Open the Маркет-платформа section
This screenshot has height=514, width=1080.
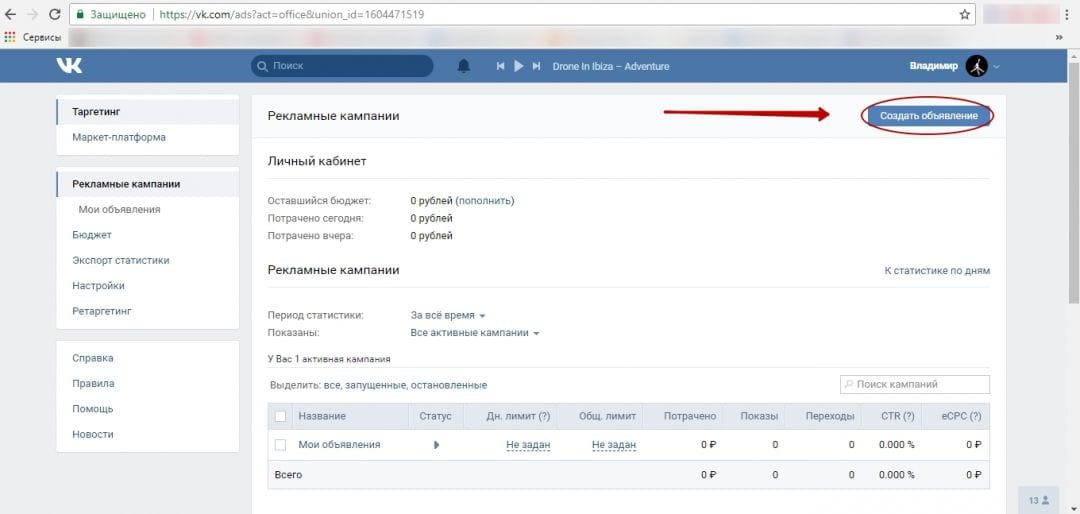click(119, 137)
